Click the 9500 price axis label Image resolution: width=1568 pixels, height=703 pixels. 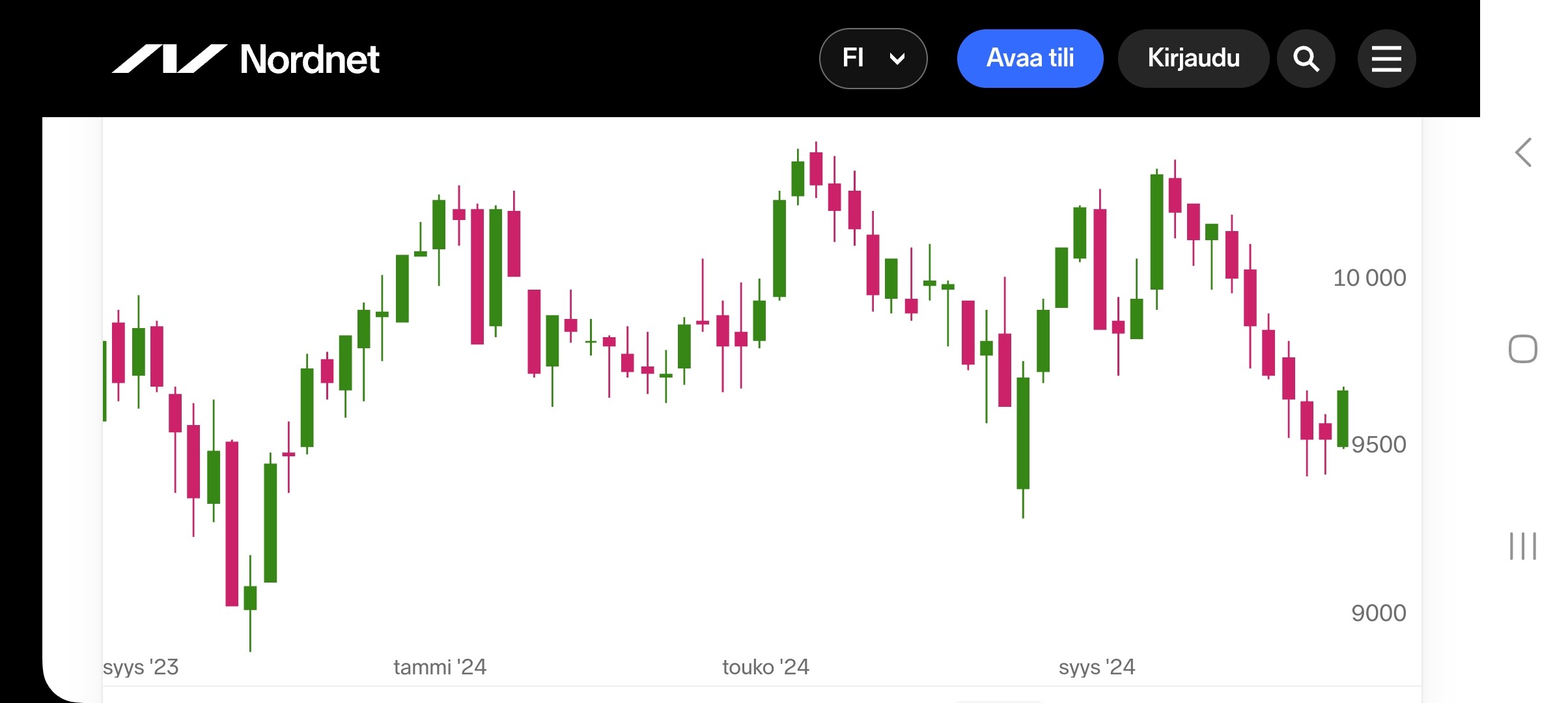(1378, 445)
